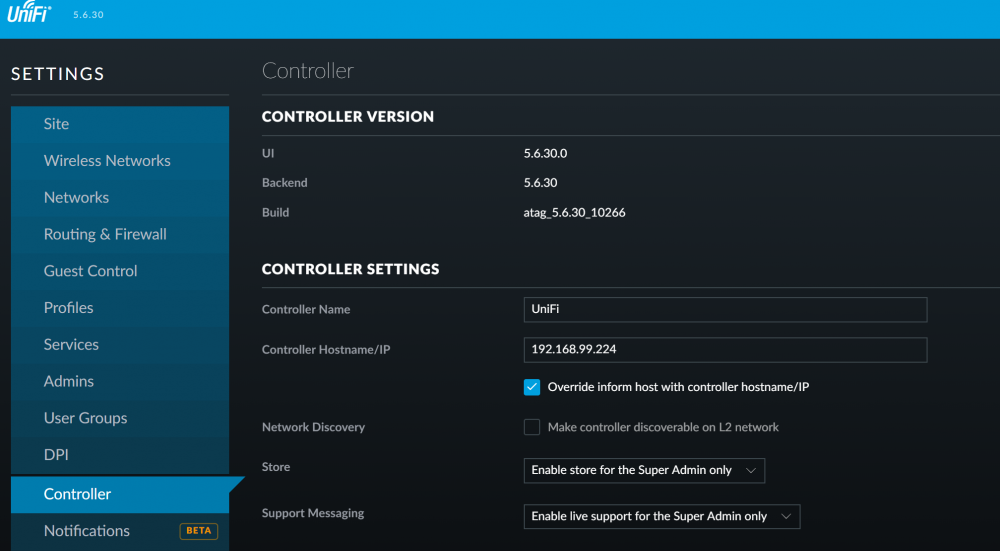Screen dimensions: 1000x551
Task: Click the Controller Name label
Action: pyautogui.click(x=306, y=309)
